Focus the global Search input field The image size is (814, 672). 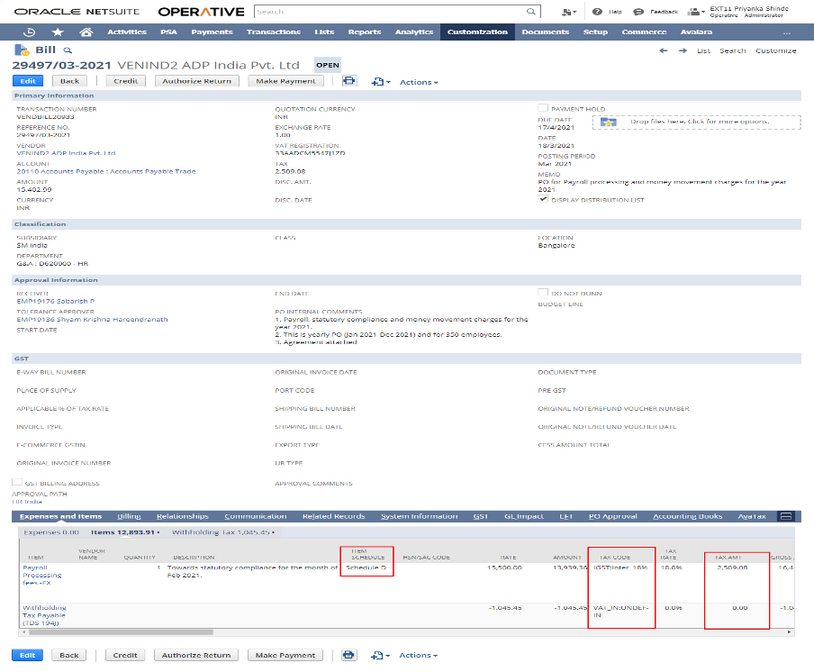pos(390,11)
